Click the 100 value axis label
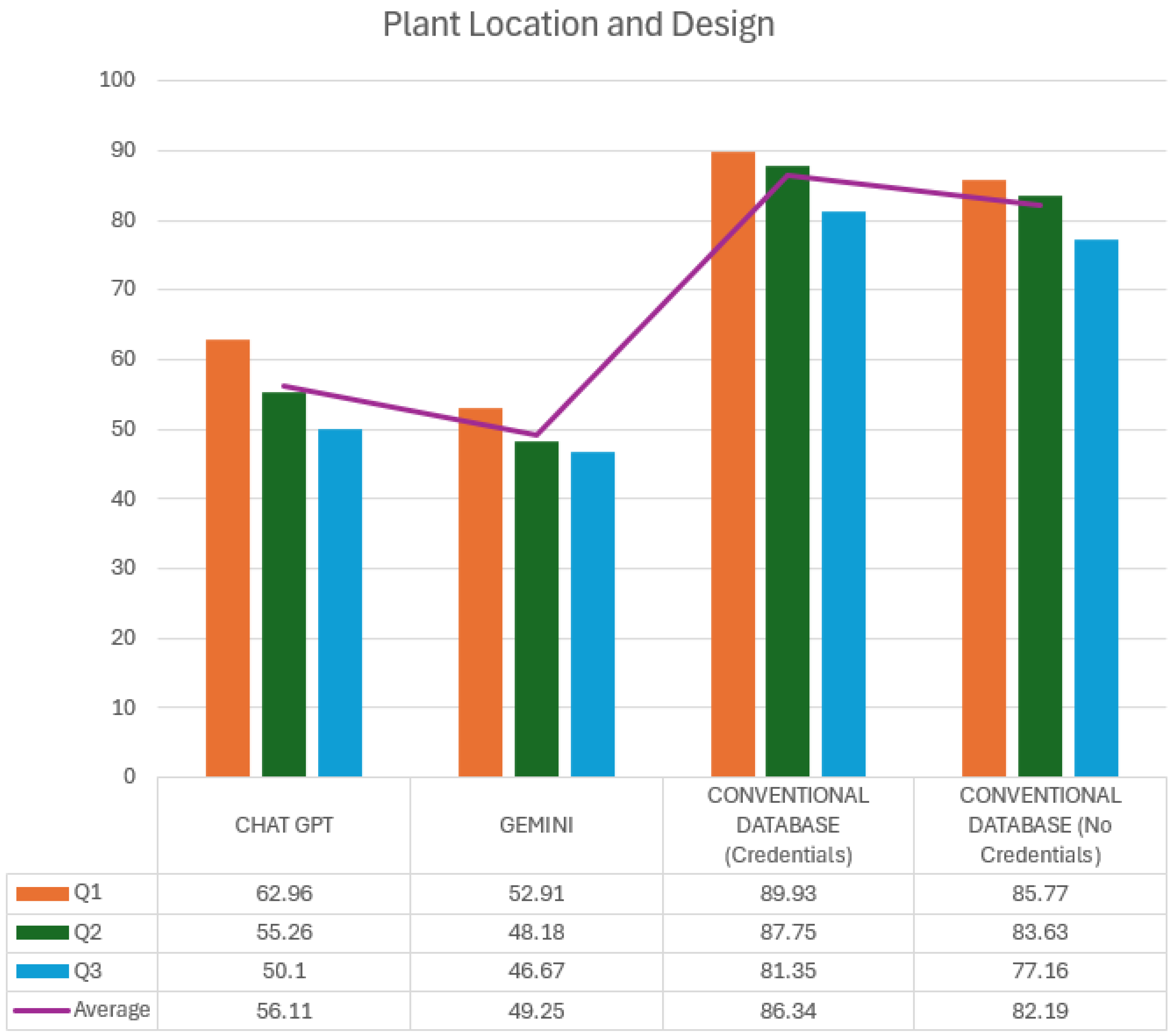1174x1036 pixels. coord(117,79)
